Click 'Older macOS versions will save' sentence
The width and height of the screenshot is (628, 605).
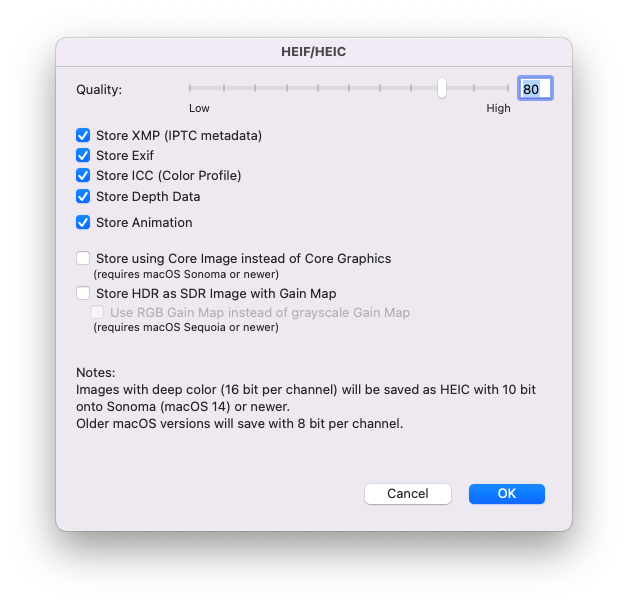[240, 424]
